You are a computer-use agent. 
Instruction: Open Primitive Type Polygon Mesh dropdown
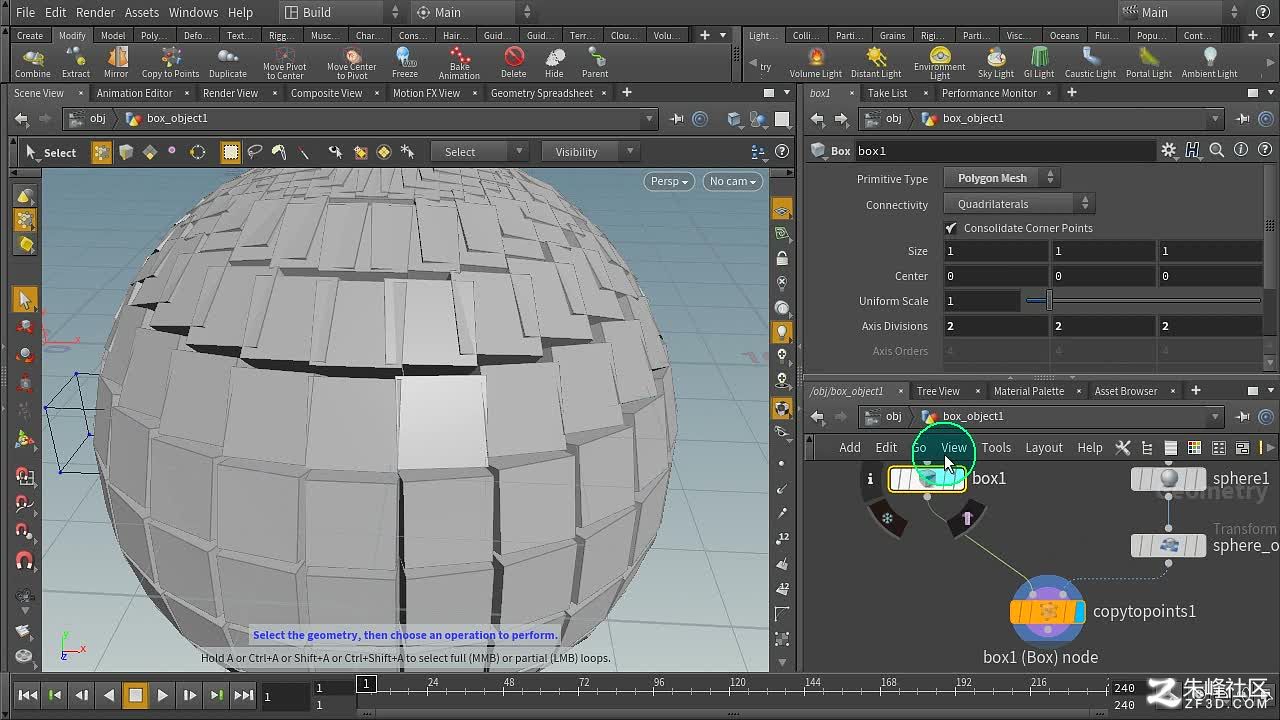(x=1001, y=178)
